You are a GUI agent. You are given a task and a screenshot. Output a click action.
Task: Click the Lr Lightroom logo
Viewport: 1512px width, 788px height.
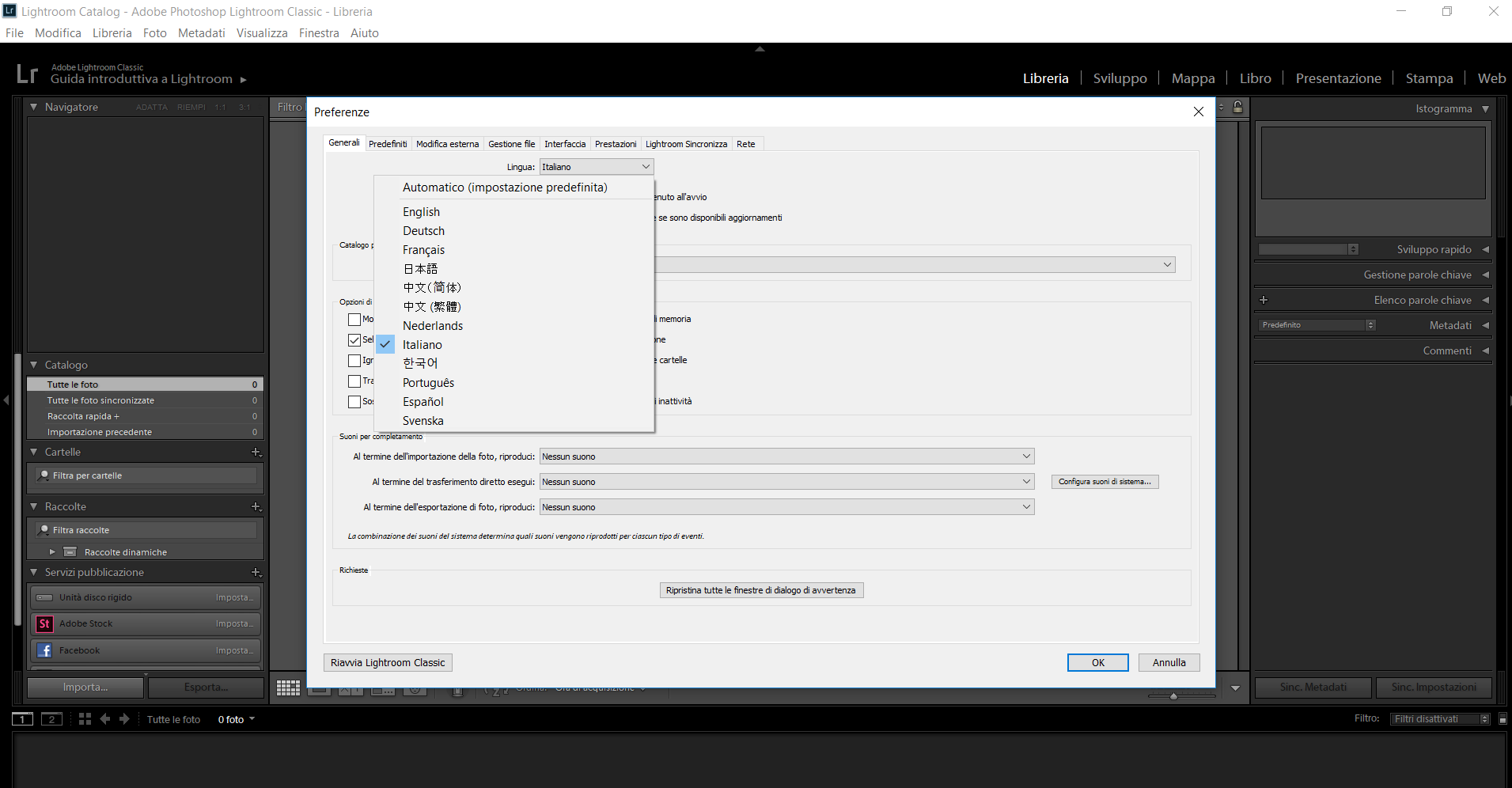point(27,74)
